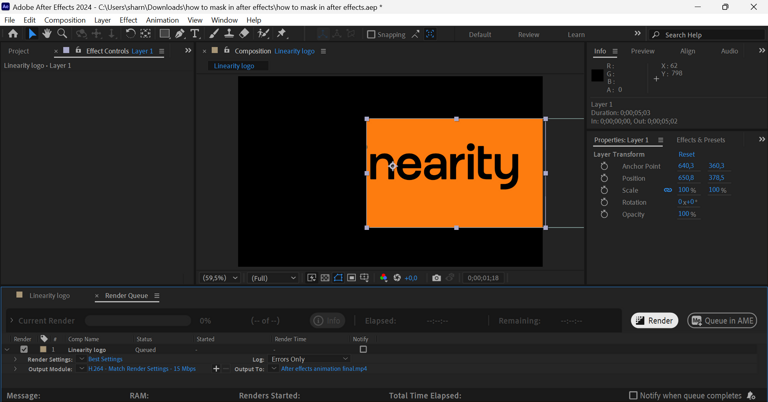This screenshot has width=768, height=402.
Task: Click the notification bell icon
Action: (751, 395)
